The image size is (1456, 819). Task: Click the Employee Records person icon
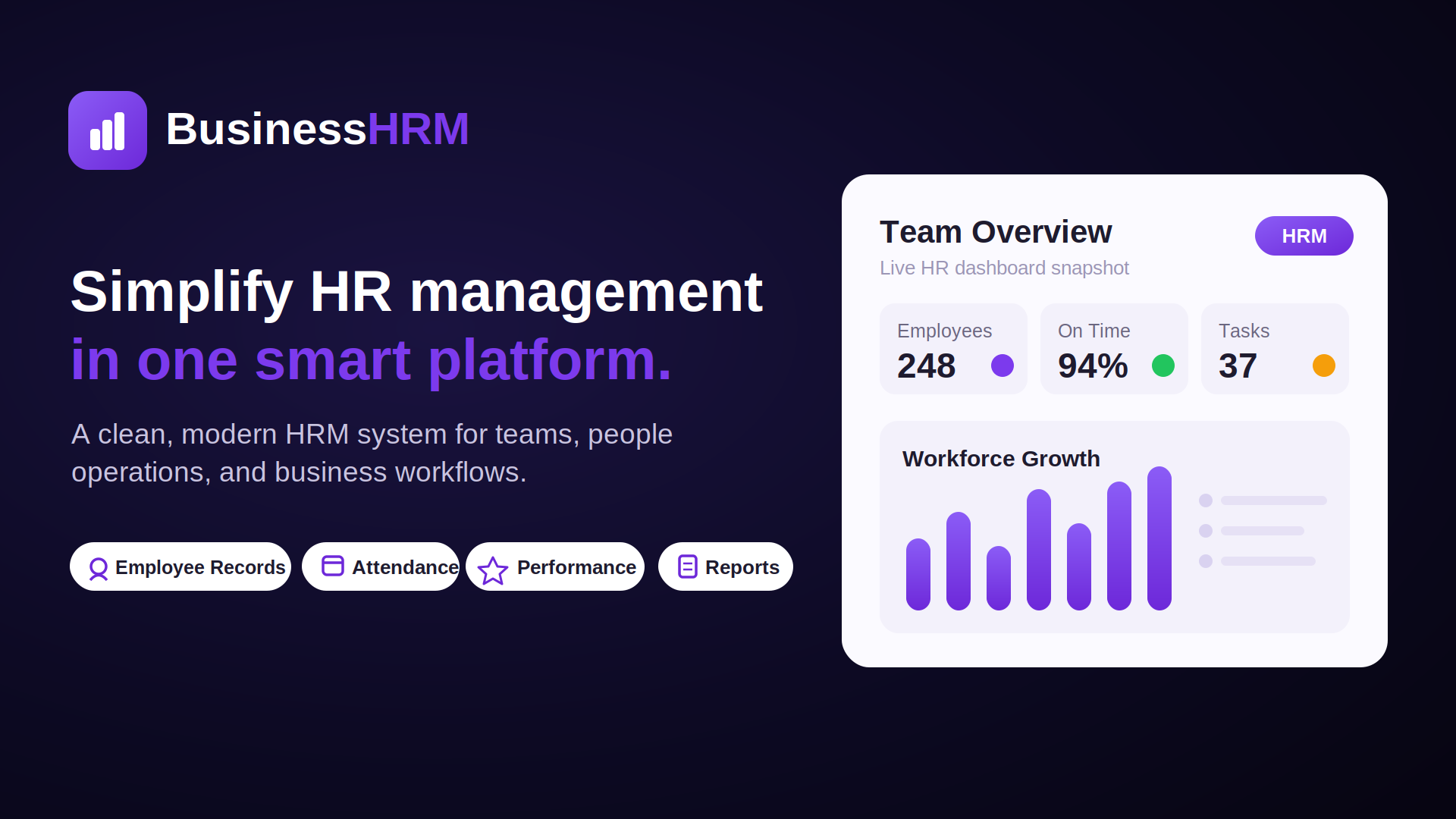[99, 569]
